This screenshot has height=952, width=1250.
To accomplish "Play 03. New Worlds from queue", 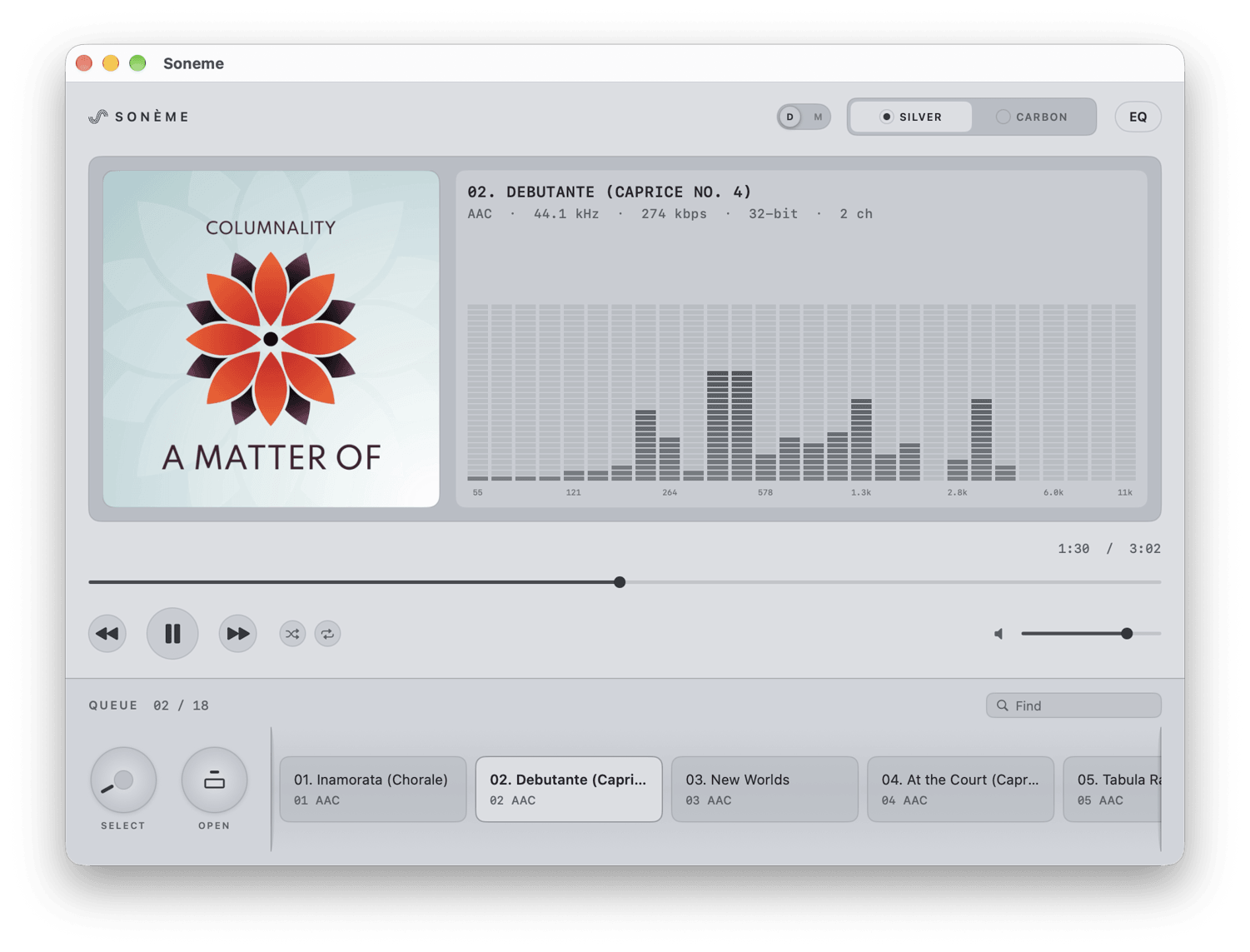I will pyautogui.click(x=764, y=789).
